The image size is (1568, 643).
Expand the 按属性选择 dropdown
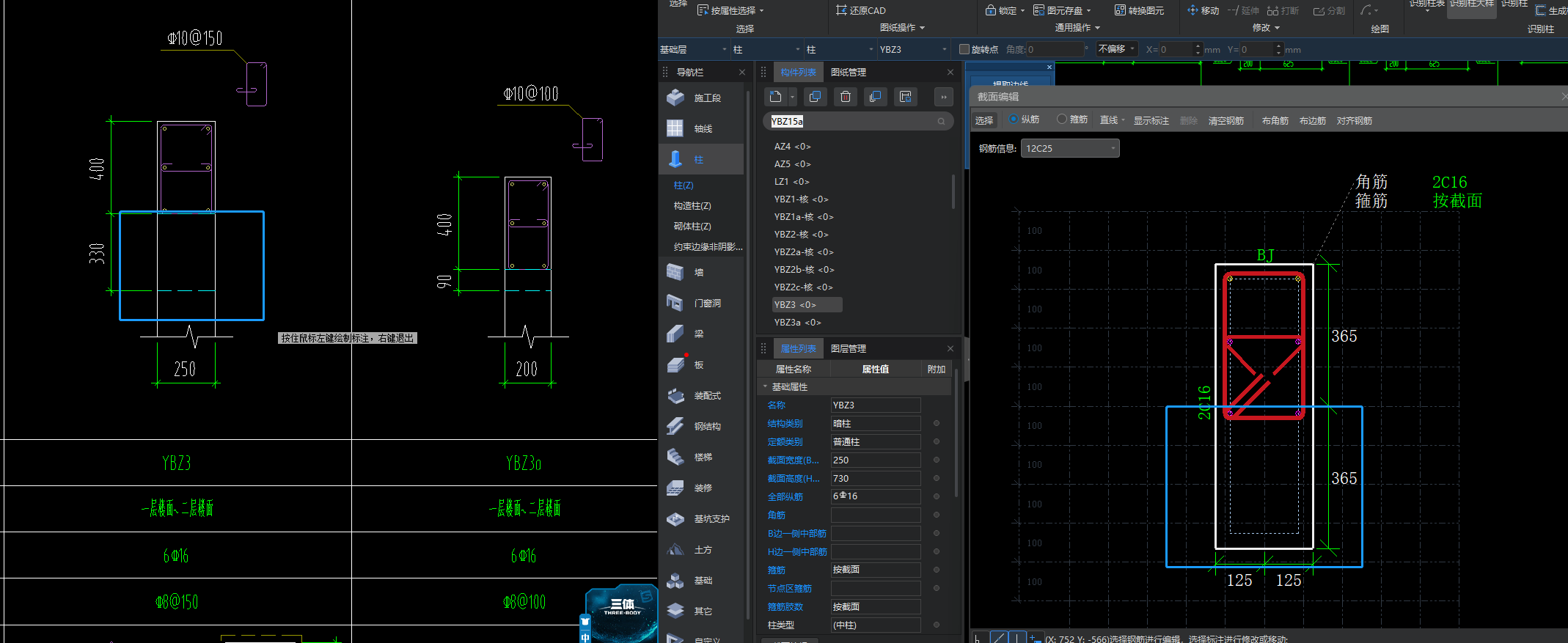pyautogui.click(x=761, y=11)
